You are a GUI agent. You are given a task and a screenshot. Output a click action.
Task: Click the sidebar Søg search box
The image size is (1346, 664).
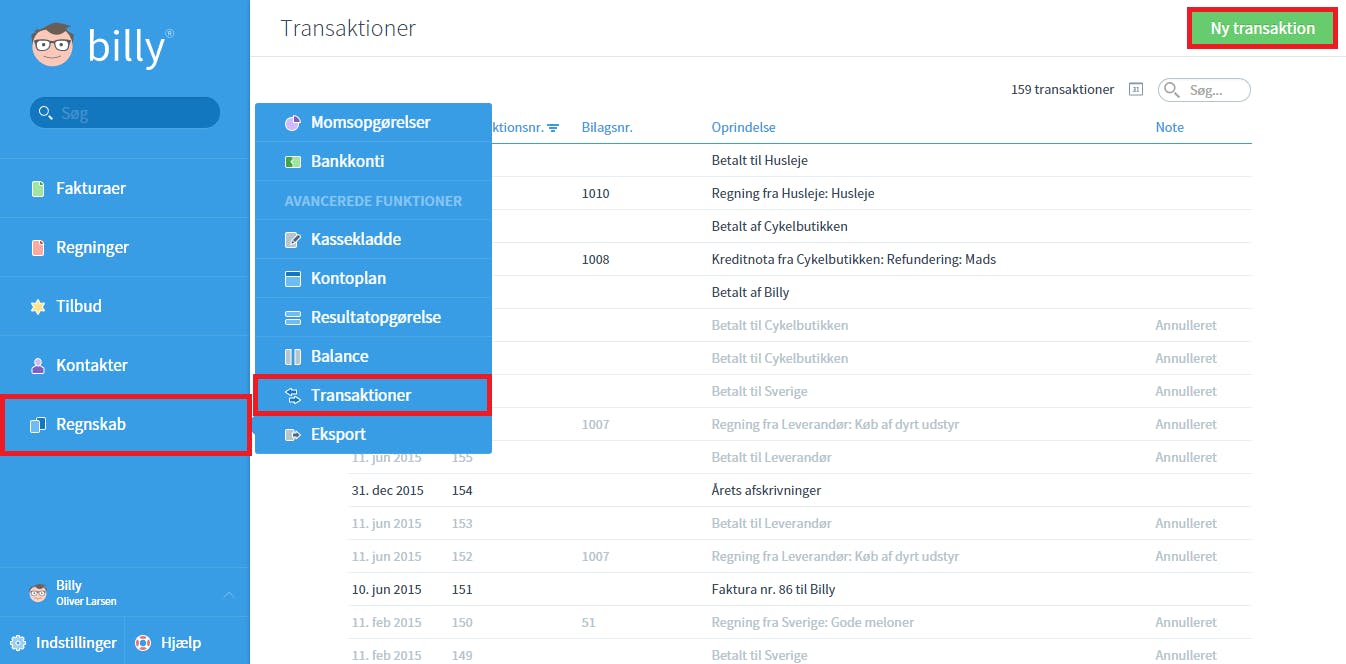point(125,113)
